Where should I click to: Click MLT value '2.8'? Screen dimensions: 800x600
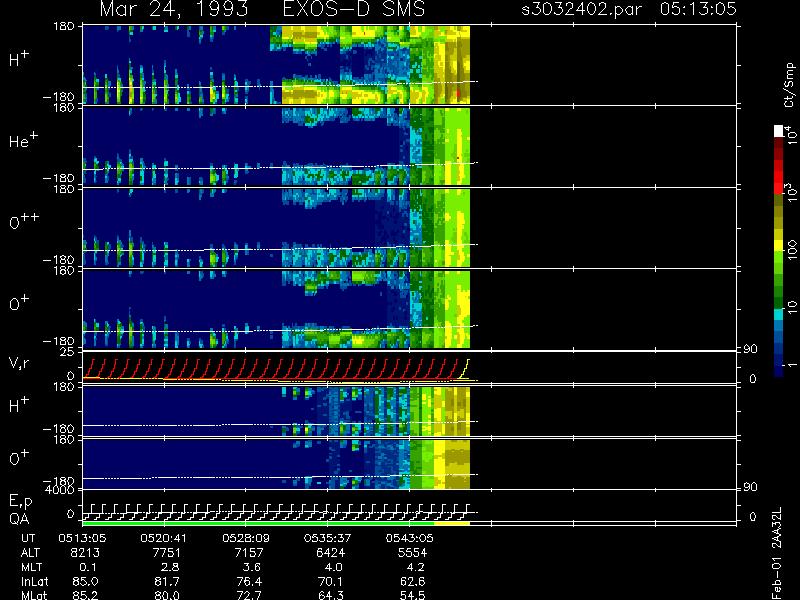170,567
